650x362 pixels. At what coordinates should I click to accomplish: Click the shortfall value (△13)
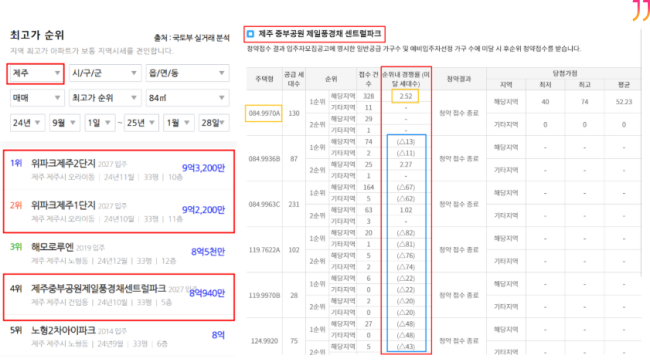(x=406, y=142)
